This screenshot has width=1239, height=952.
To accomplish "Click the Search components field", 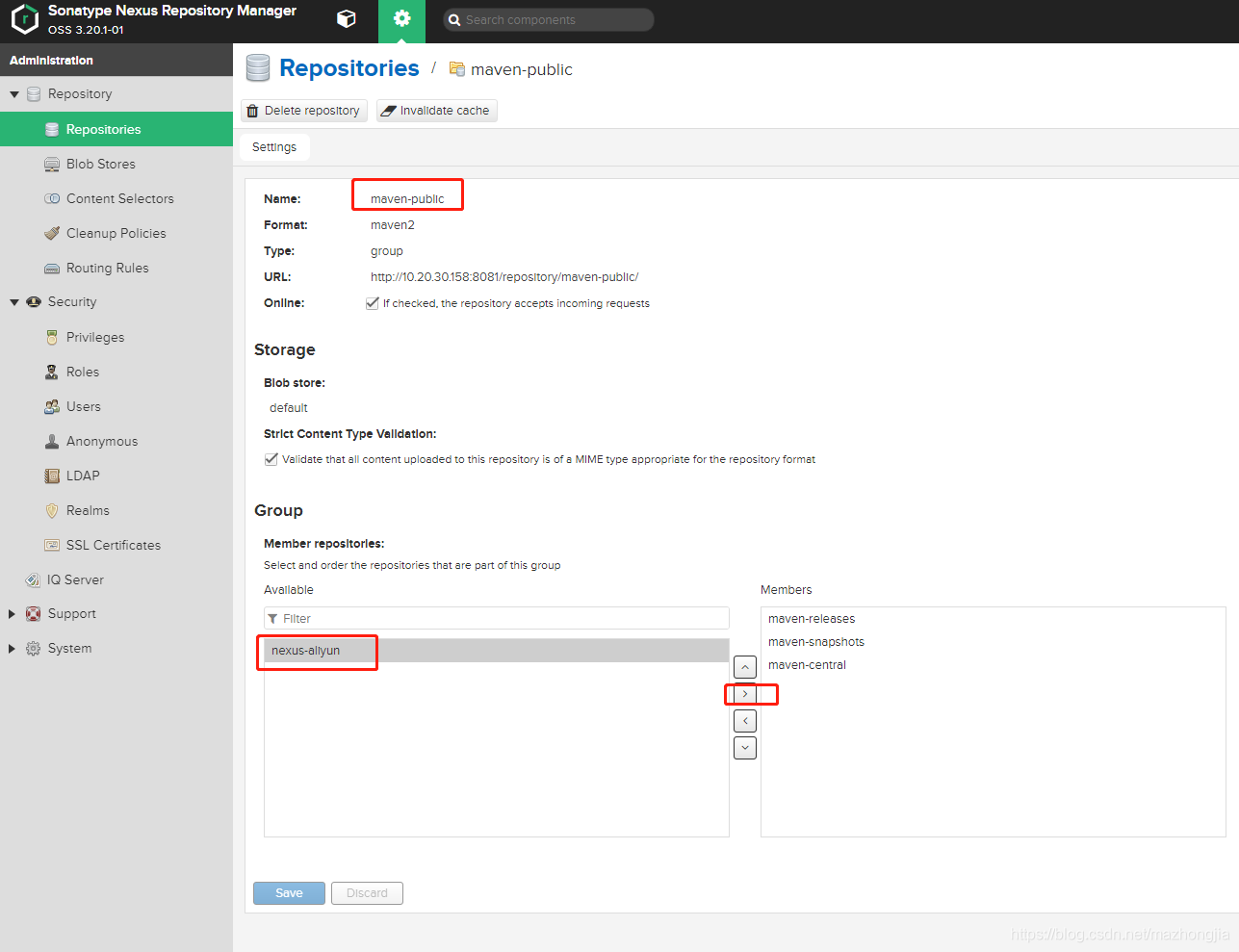I will pos(549,19).
